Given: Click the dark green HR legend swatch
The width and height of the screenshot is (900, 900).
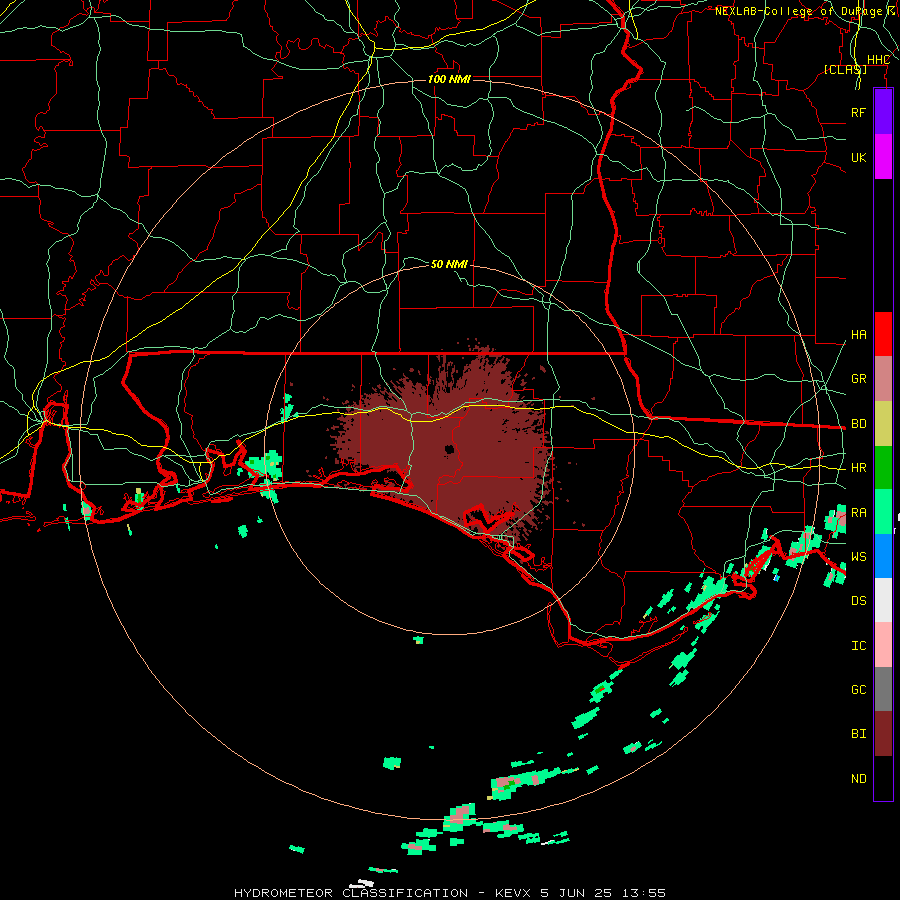Looking at the screenshot, I should 883,468.
